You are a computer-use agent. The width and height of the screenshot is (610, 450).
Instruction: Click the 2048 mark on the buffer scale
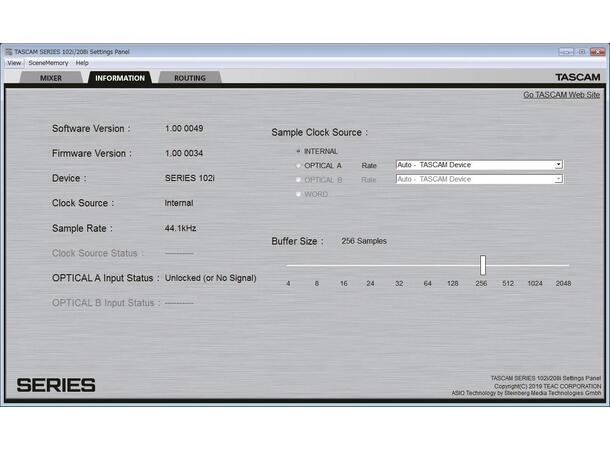[x=563, y=284]
